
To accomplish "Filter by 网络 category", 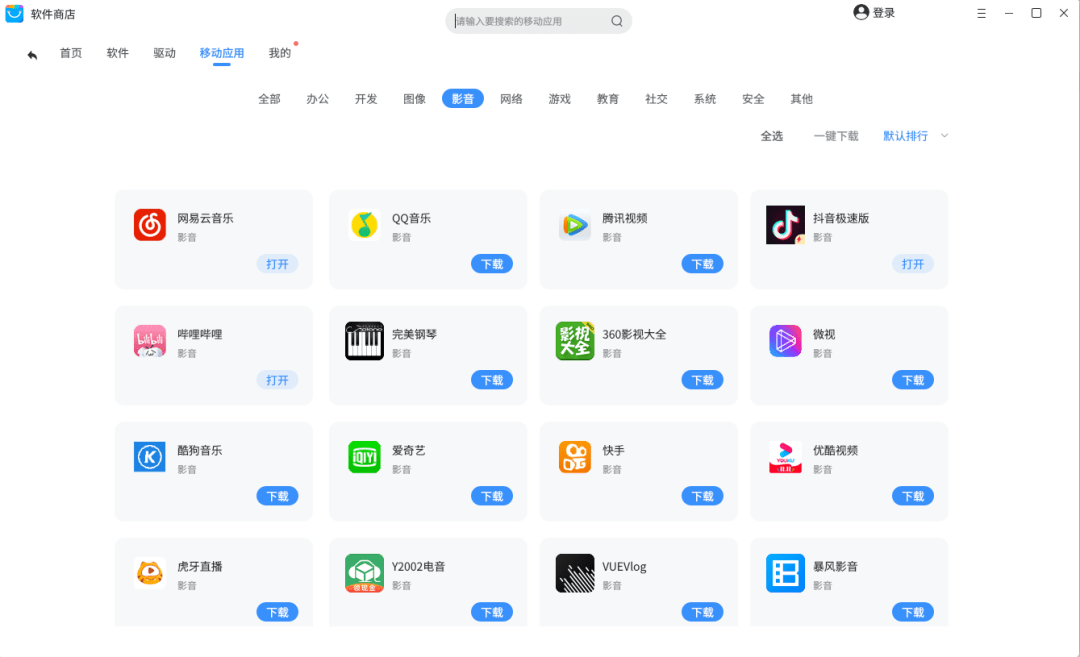I will 511,99.
